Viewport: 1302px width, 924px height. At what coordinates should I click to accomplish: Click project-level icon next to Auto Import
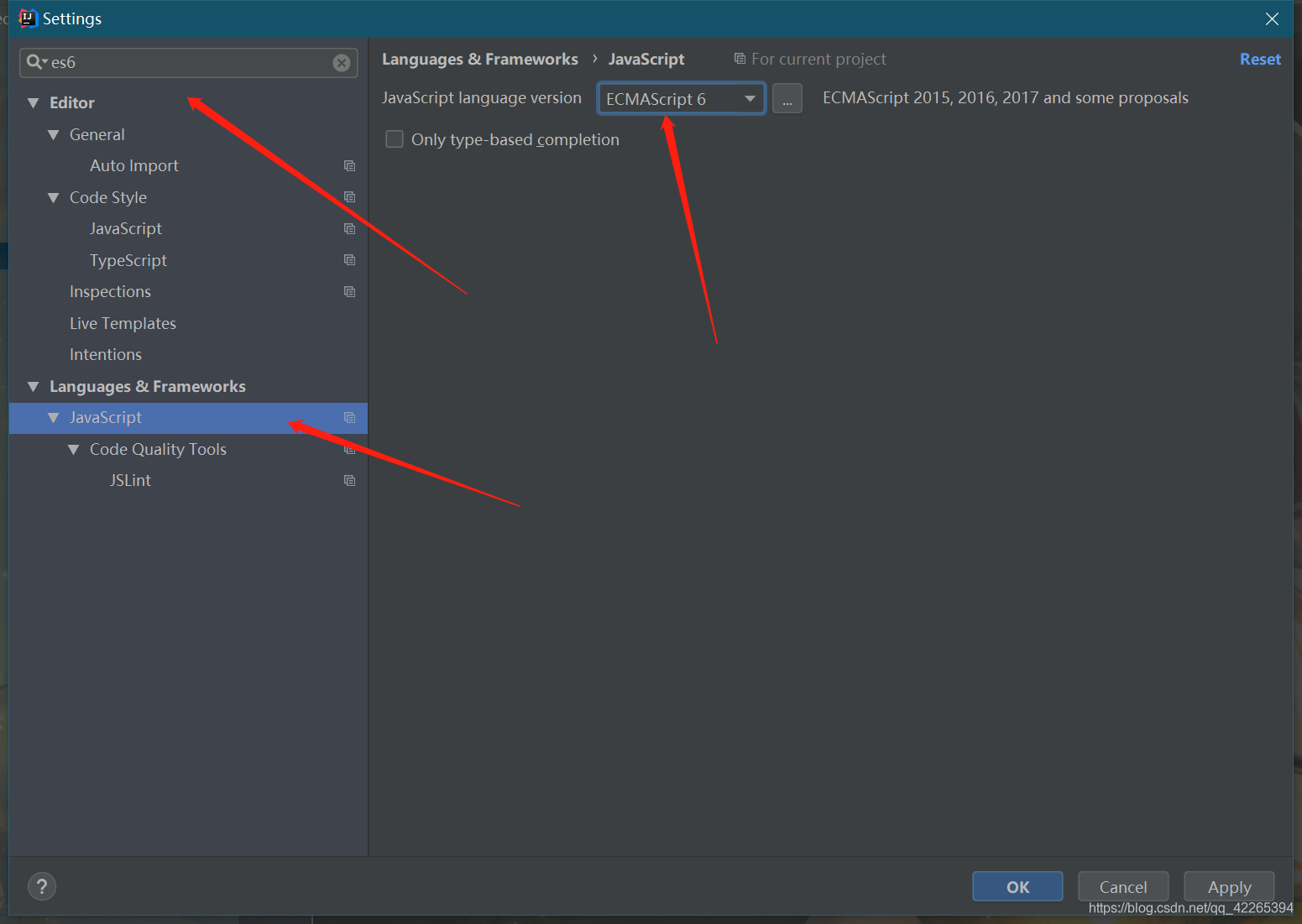click(x=350, y=166)
